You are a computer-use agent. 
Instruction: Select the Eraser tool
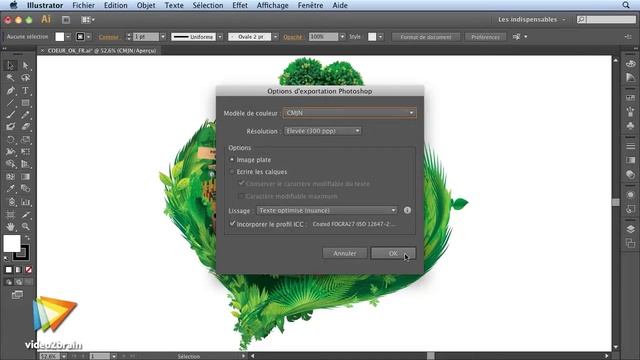(25, 127)
